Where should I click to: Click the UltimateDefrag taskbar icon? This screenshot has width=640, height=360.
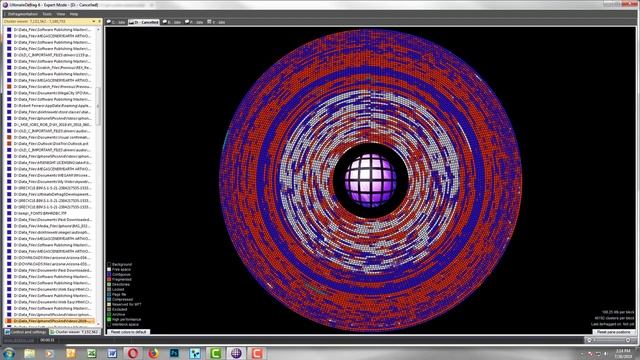pos(236,353)
